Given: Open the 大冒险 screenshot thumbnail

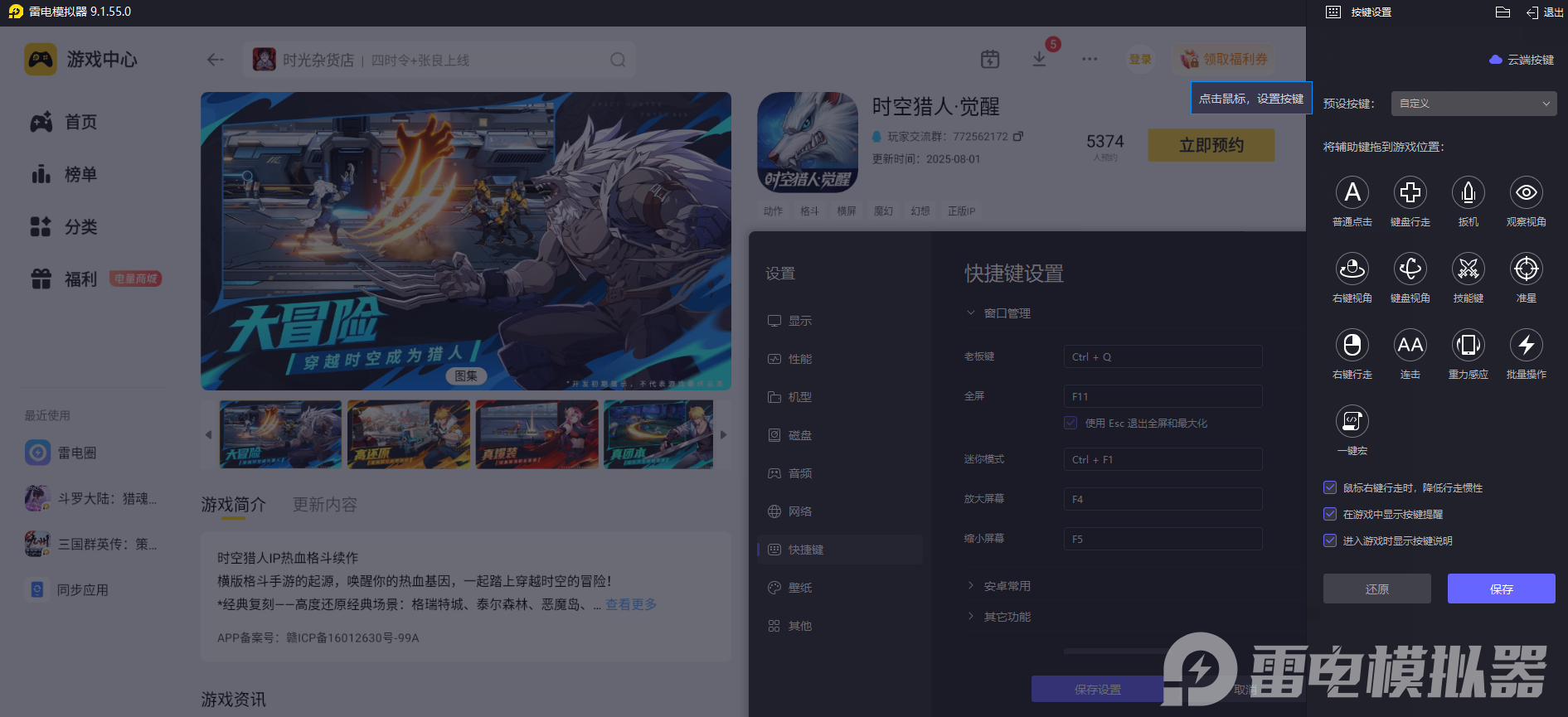Looking at the screenshot, I should pyautogui.click(x=280, y=434).
